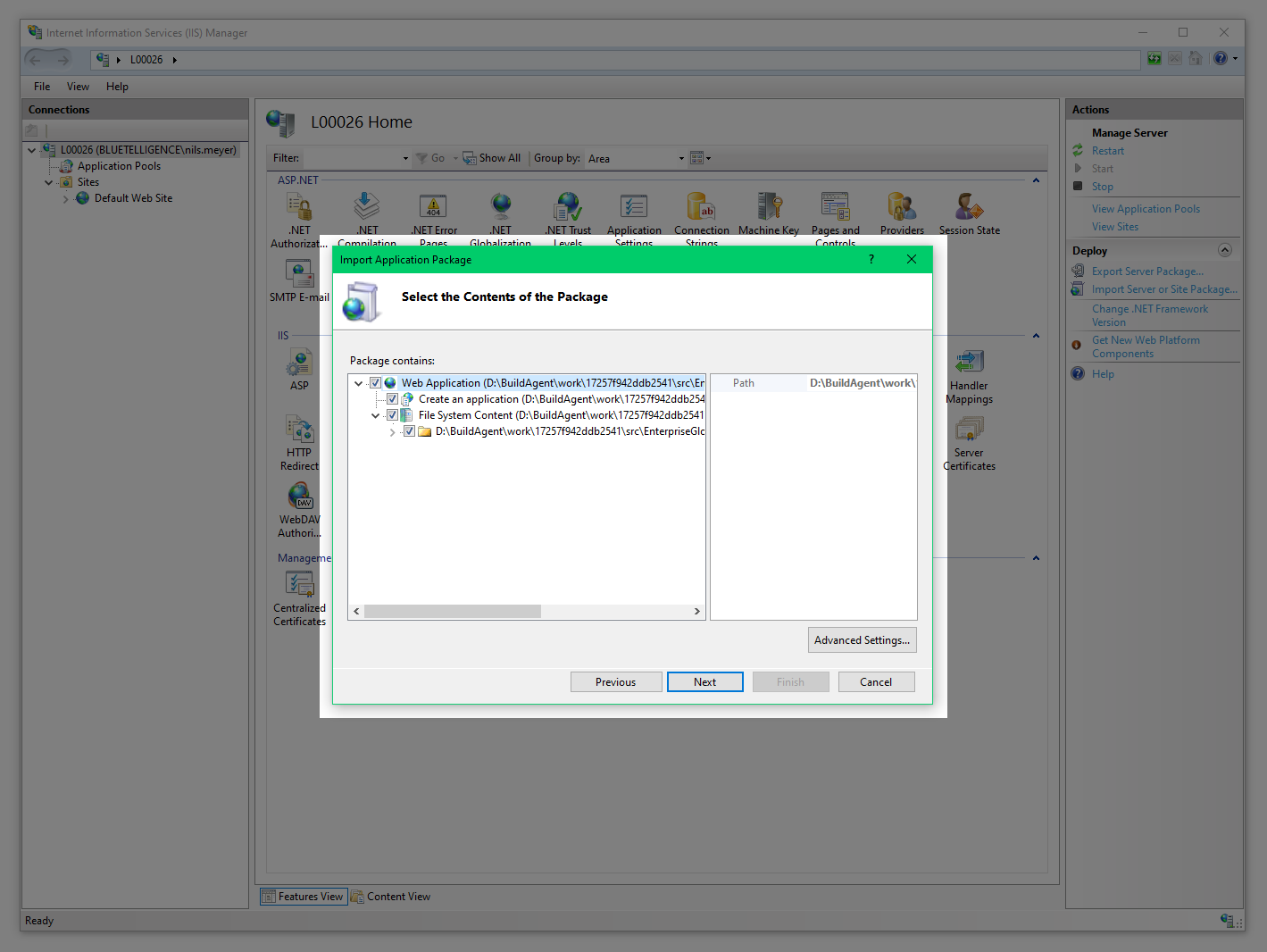Image resolution: width=1267 pixels, height=952 pixels.
Task: Open the Session State feature icon
Action: pos(969,208)
